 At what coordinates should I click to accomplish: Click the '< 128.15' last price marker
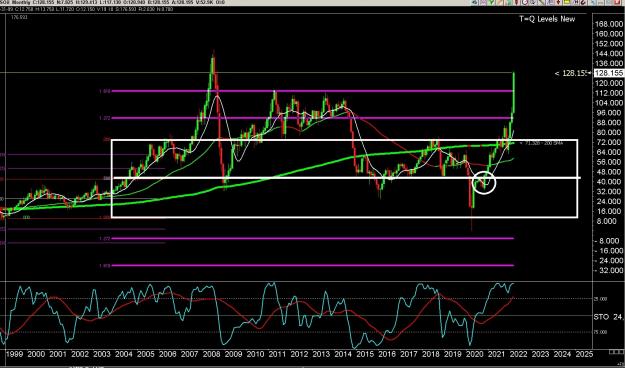(572, 73)
